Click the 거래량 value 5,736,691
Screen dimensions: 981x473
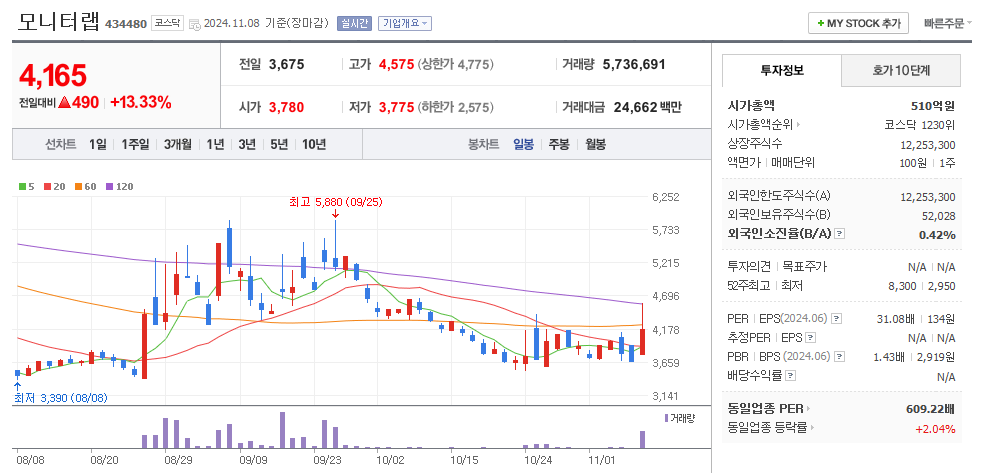634,64
